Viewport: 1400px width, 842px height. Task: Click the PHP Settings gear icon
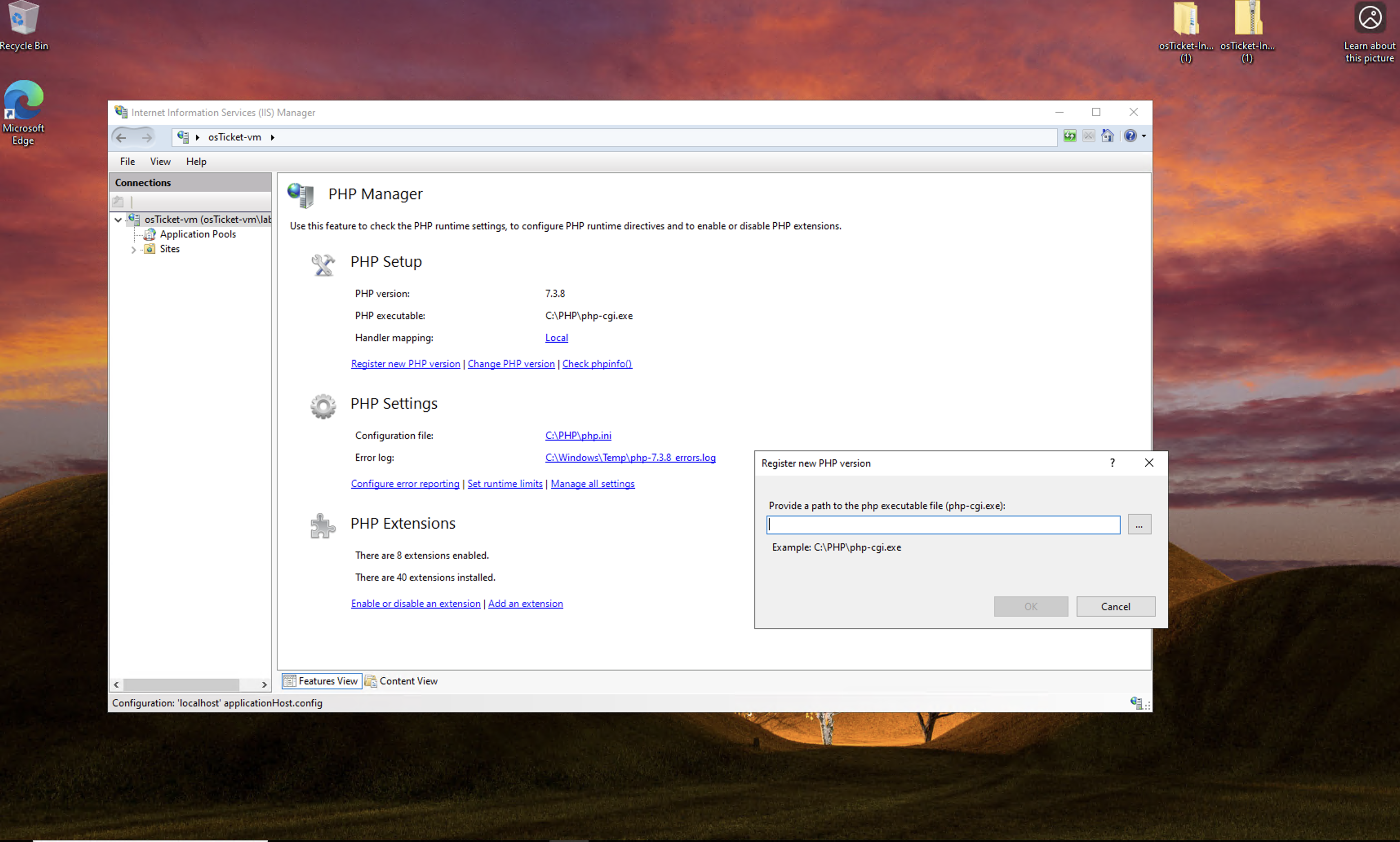coord(323,406)
